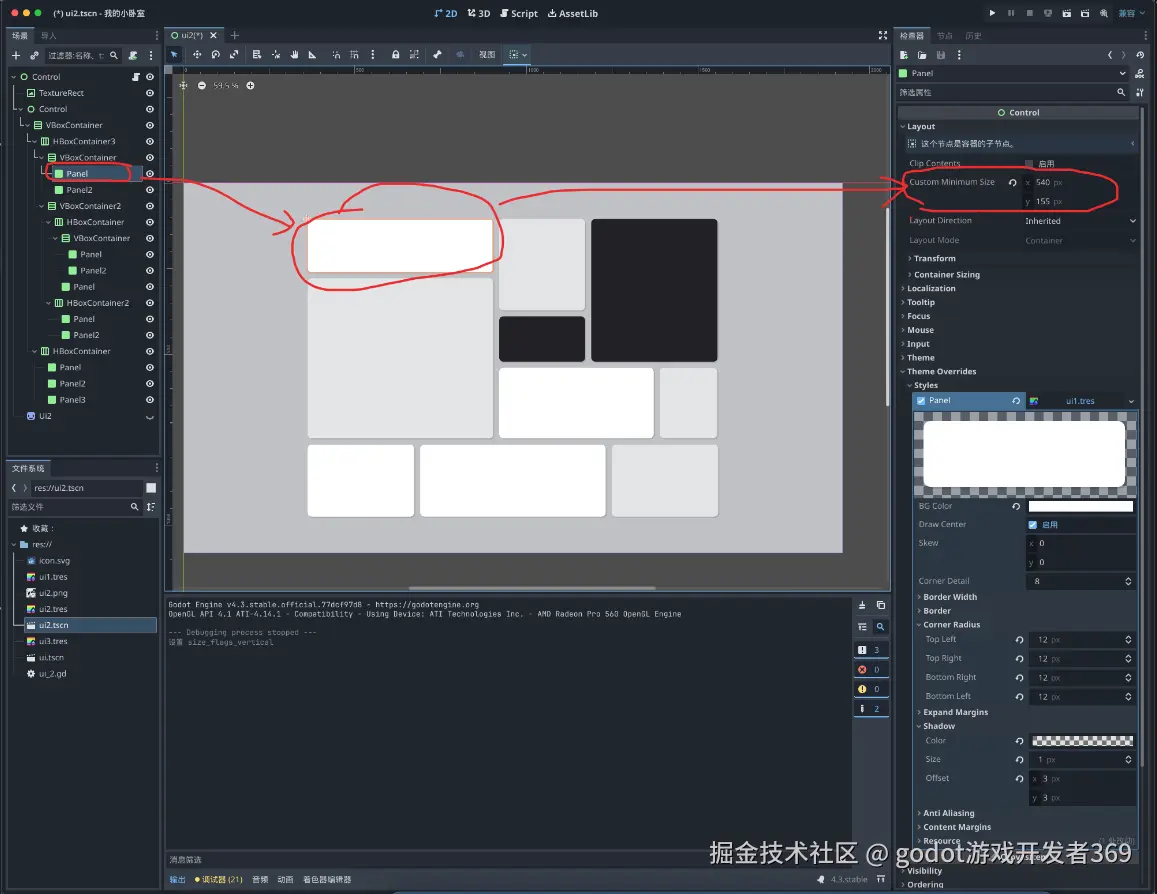This screenshot has width=1157, height=894.
Task: Expand the Anti Aliasing section
Action: [947, 814]
